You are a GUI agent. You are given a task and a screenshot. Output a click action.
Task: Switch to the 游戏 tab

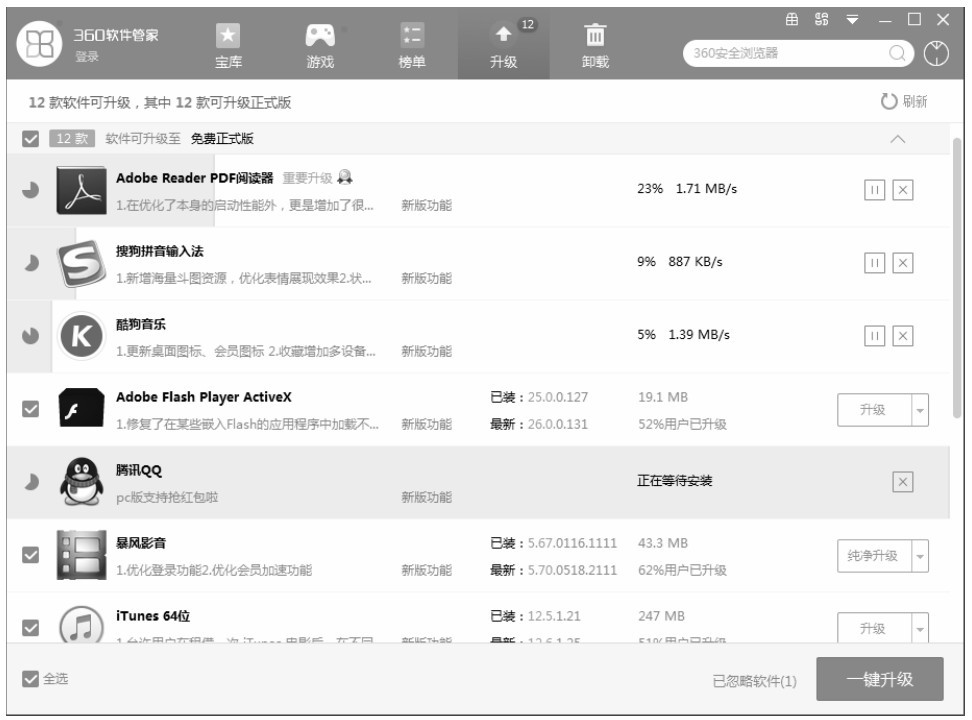click(320, 45)
